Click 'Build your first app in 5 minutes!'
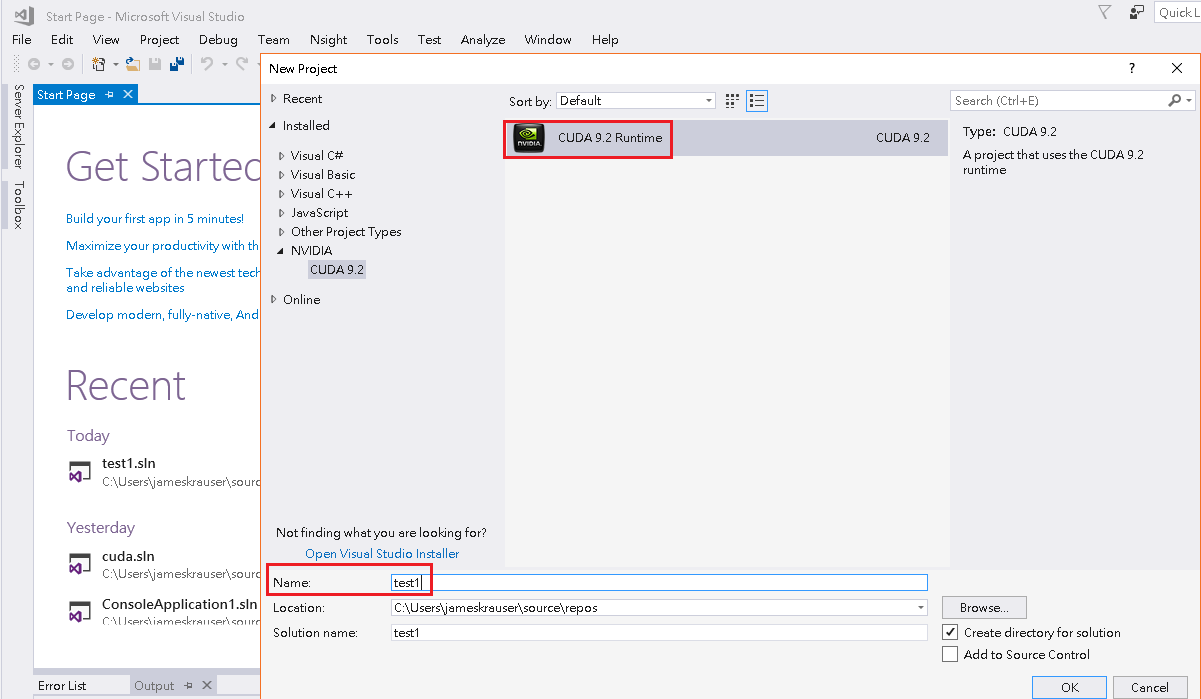 [155, 218]
